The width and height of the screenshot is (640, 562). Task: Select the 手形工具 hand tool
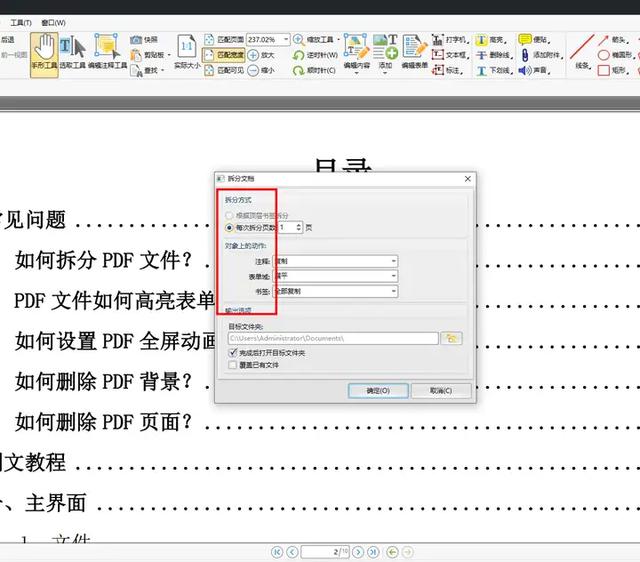coord(44,55)
